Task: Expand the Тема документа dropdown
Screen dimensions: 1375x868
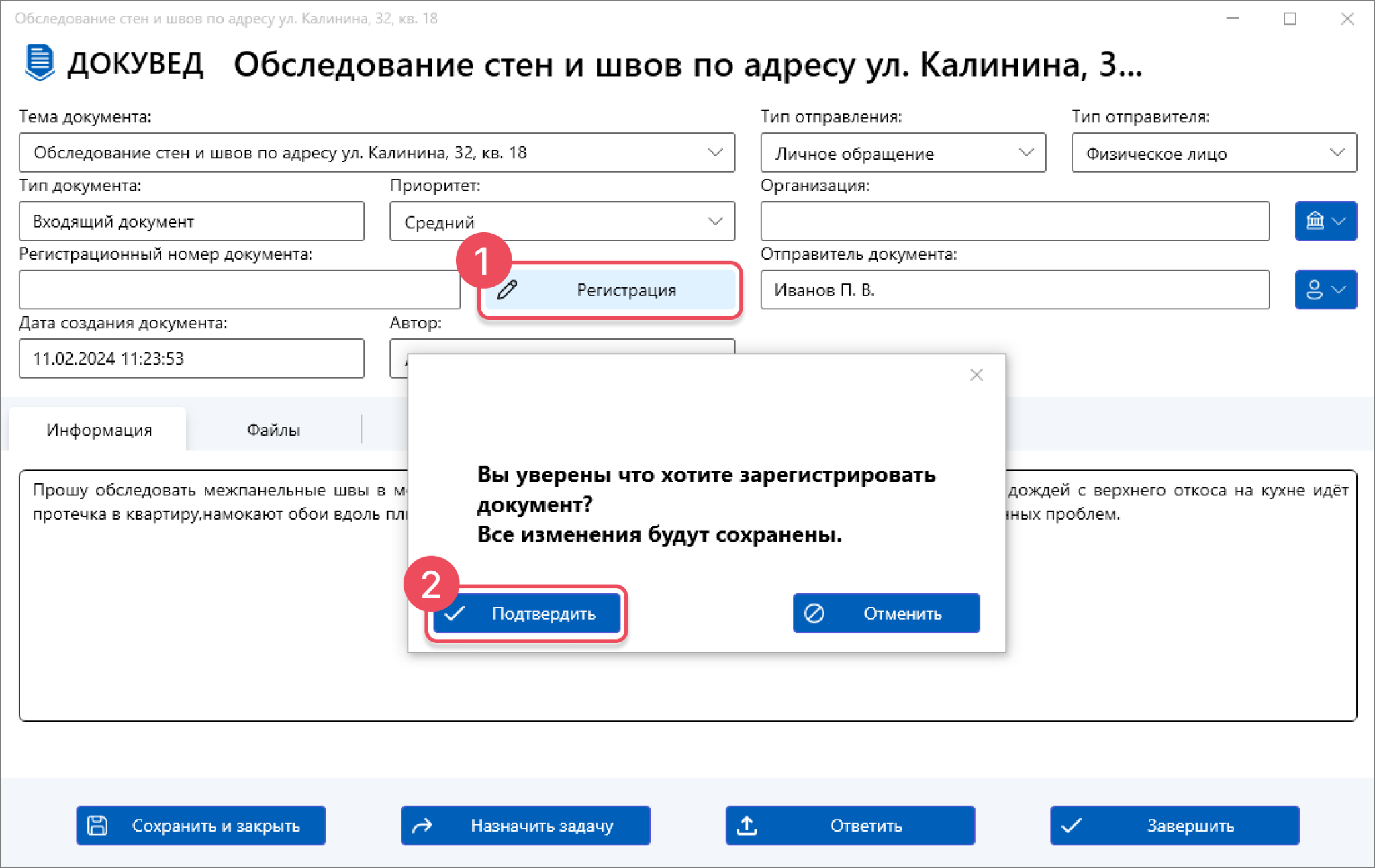Action: [x=715, y=152]
